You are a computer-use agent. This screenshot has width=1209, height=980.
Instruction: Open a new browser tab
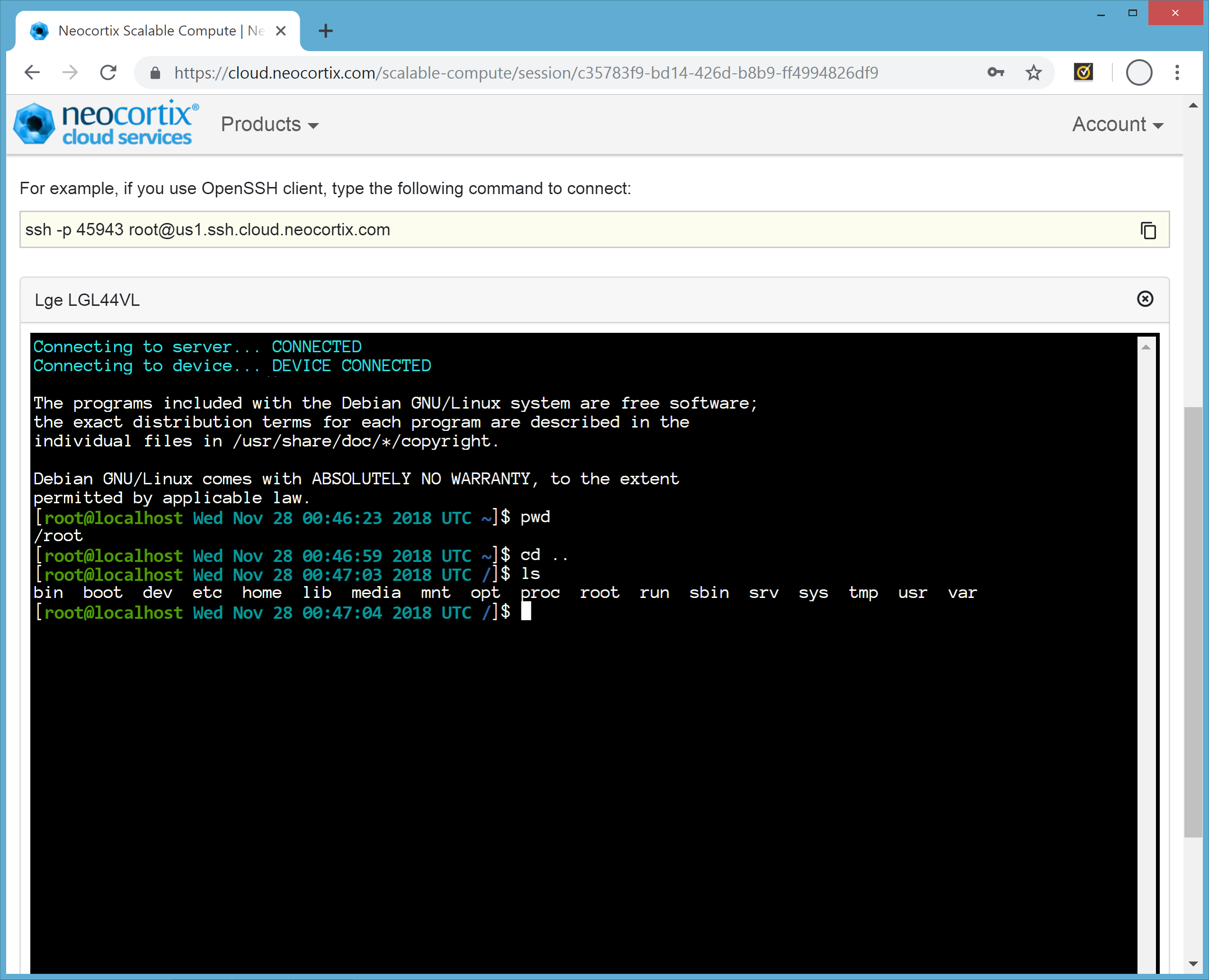pyautogui.click(x=326, y=31)
